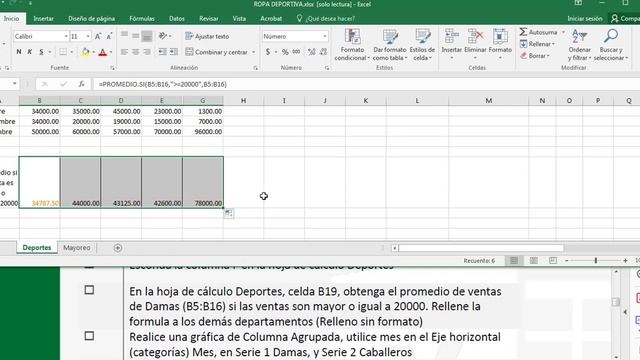640x360 pixels.
Task: Open the Datos tab
Action: (176, 18)
